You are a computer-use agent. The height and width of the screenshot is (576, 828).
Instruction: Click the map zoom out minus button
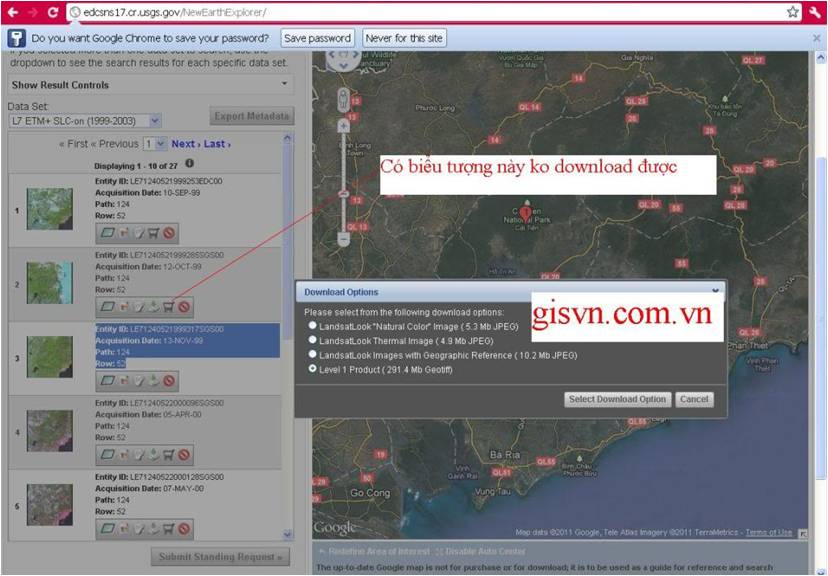pyautogui.click(x=344, y=239)
